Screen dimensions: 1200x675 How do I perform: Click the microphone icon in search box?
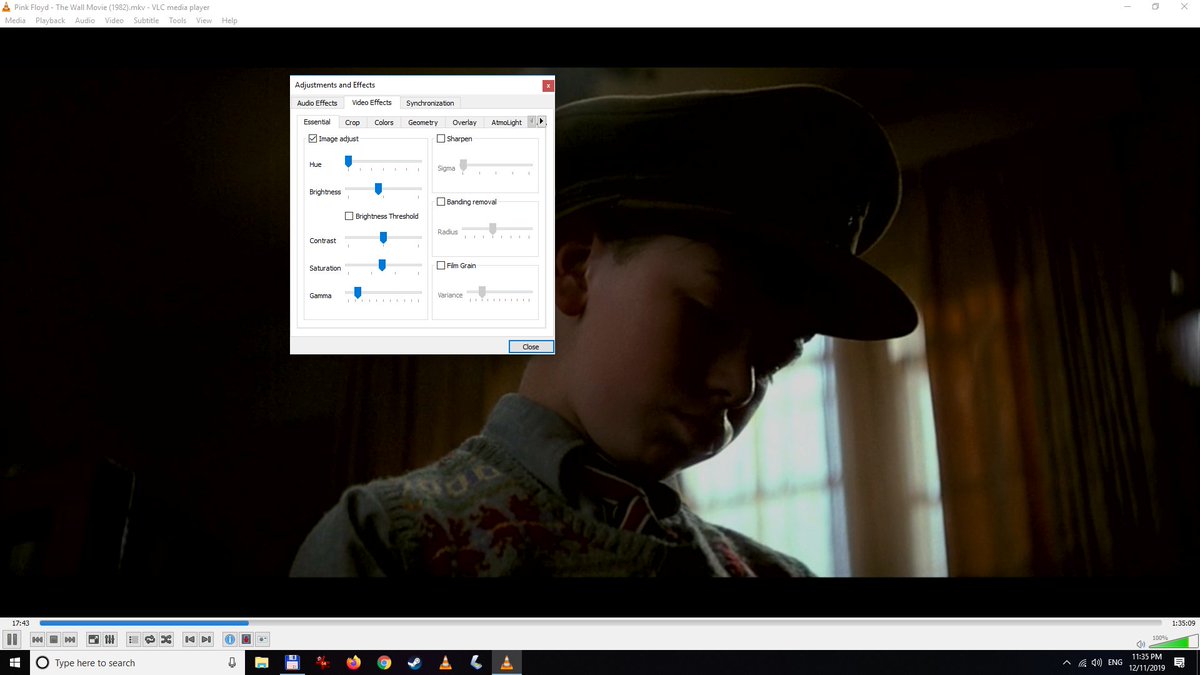click(232, 662)
